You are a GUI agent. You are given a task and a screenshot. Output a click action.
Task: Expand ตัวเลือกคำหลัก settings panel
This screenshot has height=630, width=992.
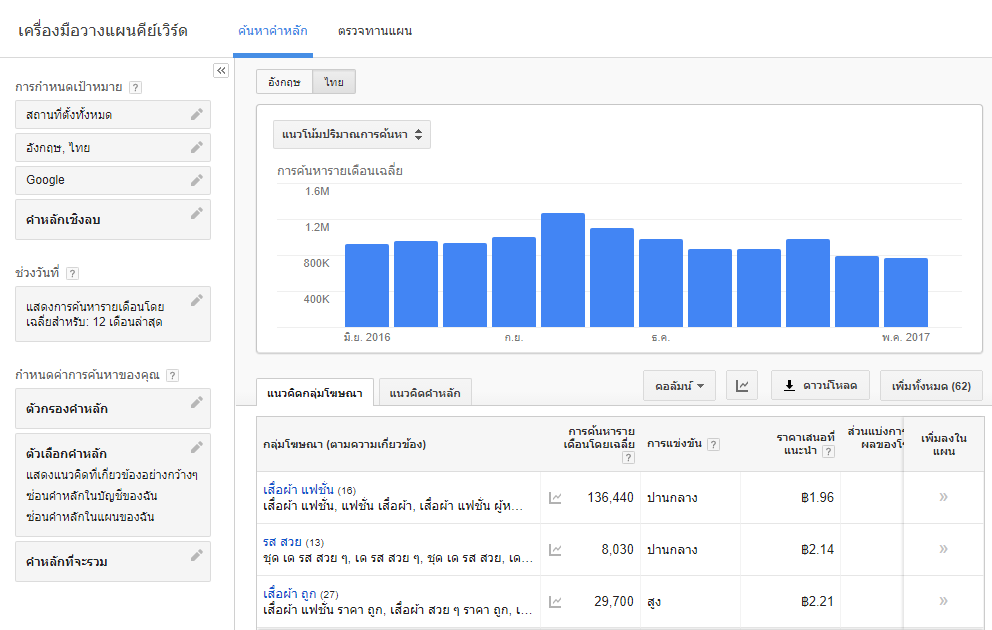(x=197, y=447)
